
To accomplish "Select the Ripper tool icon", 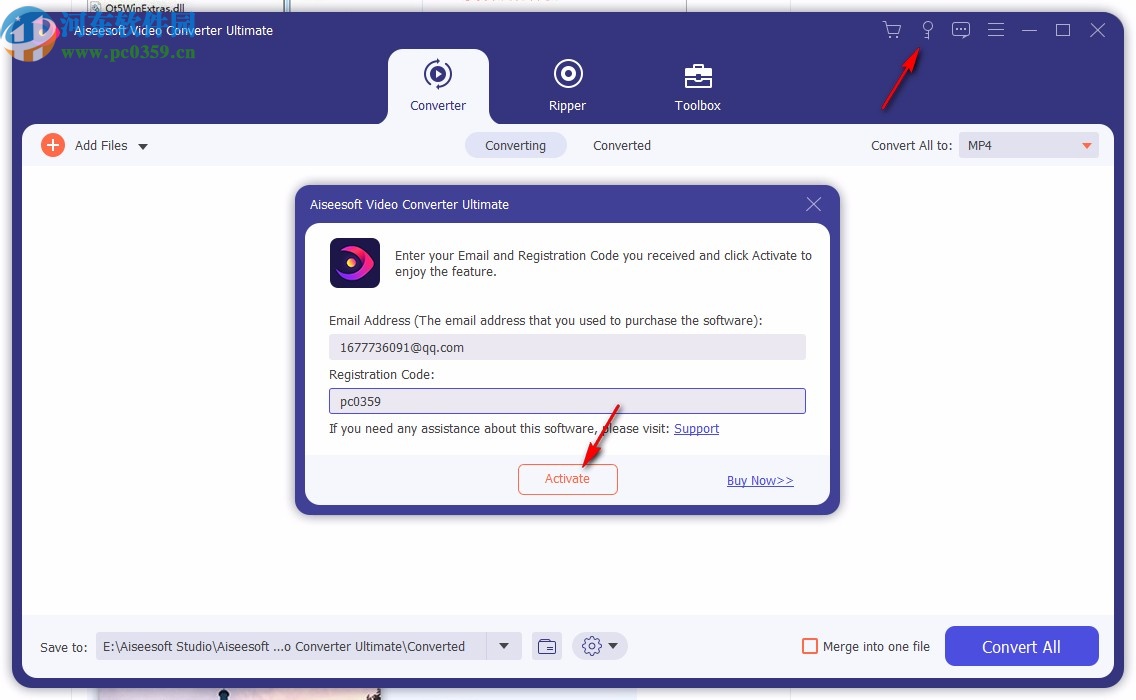I will click(x=567, y=75).
